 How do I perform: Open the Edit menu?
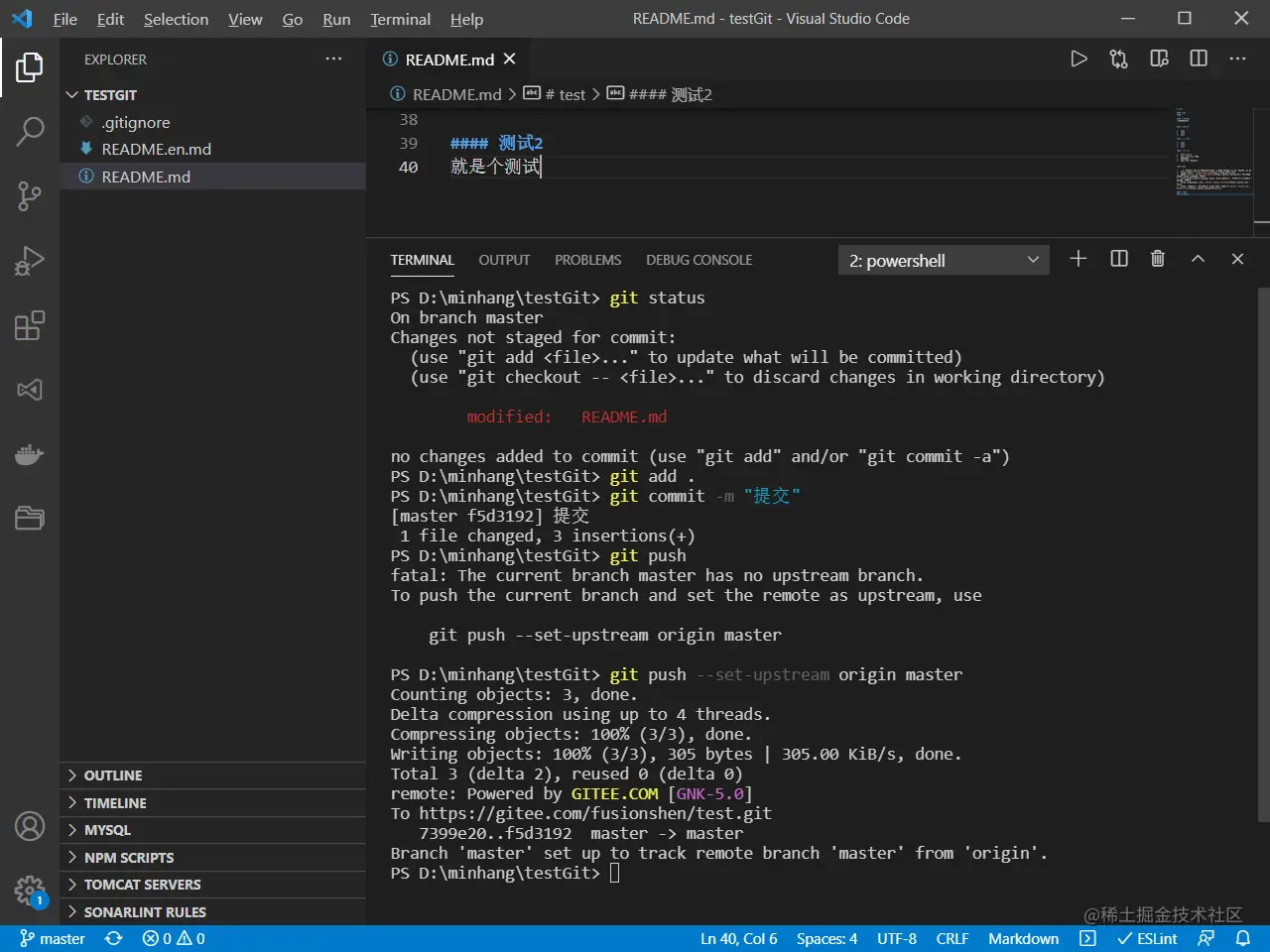[x=110, y=19]
